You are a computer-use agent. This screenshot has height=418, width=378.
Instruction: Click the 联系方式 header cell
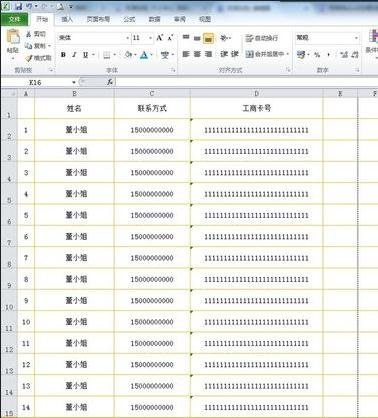tap(152, 108)
